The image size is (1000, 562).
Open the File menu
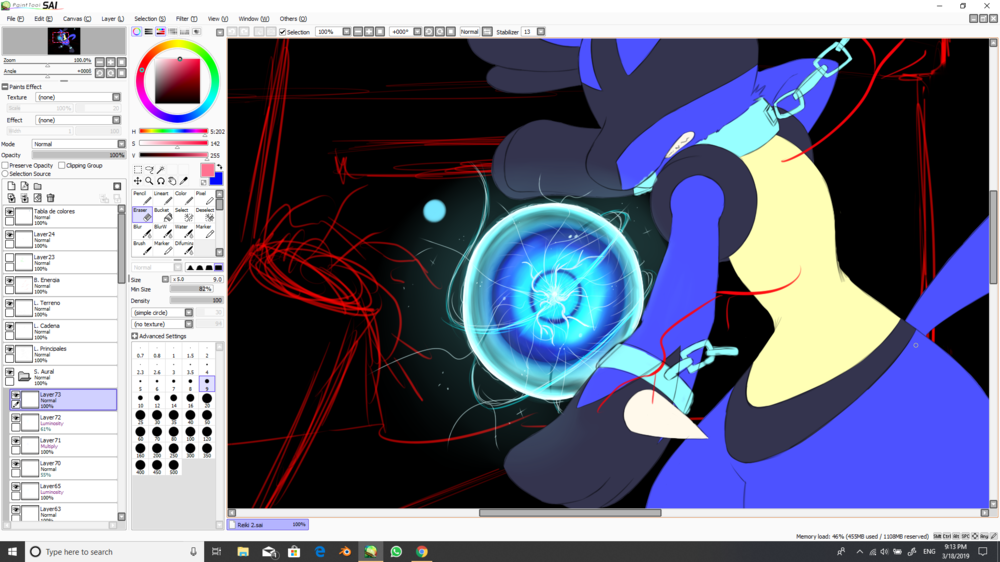[15, 19]
